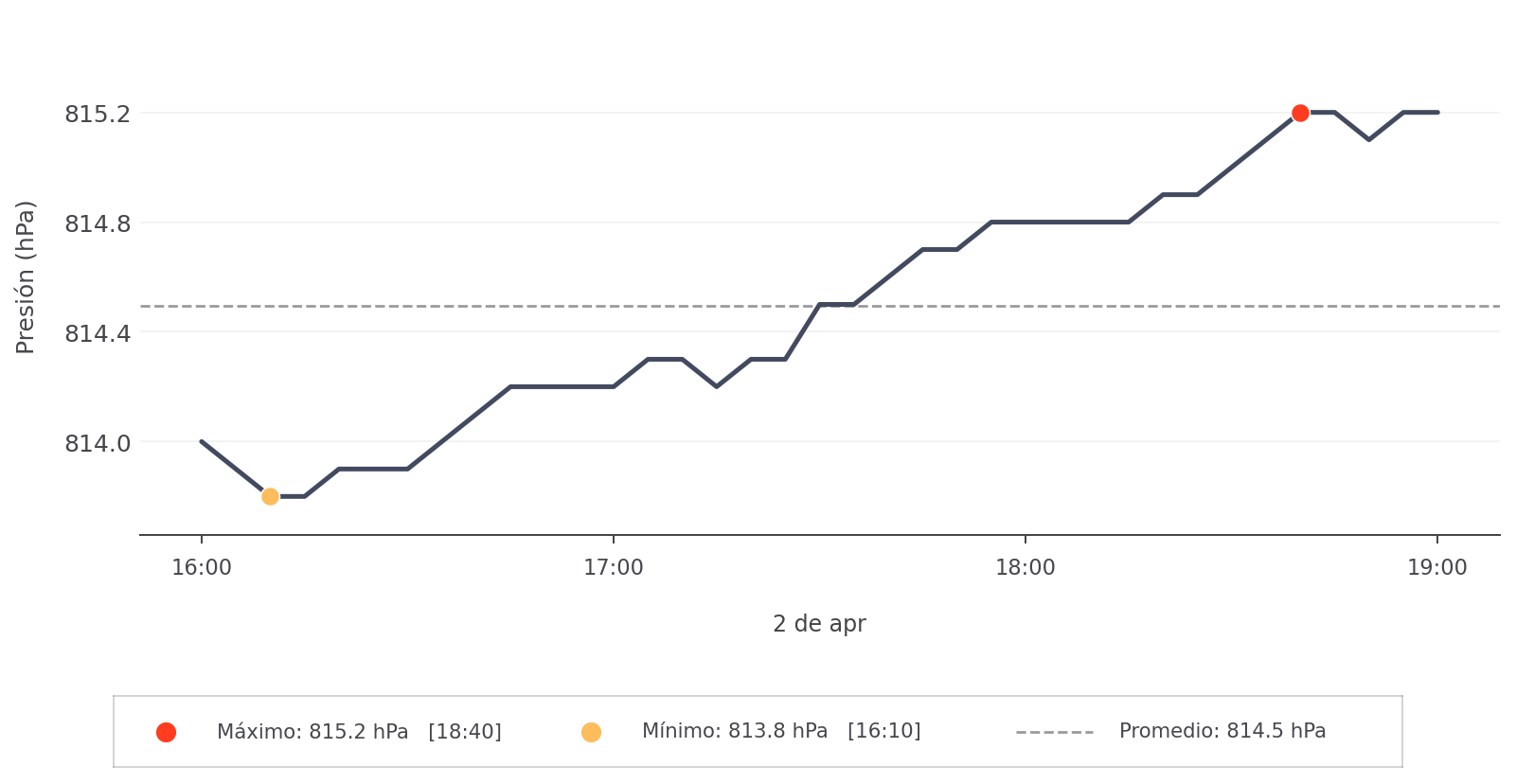This screenshot has height=784, width=1516.
Task: Click the 814.8 pressure axis label
Action: 98,224
